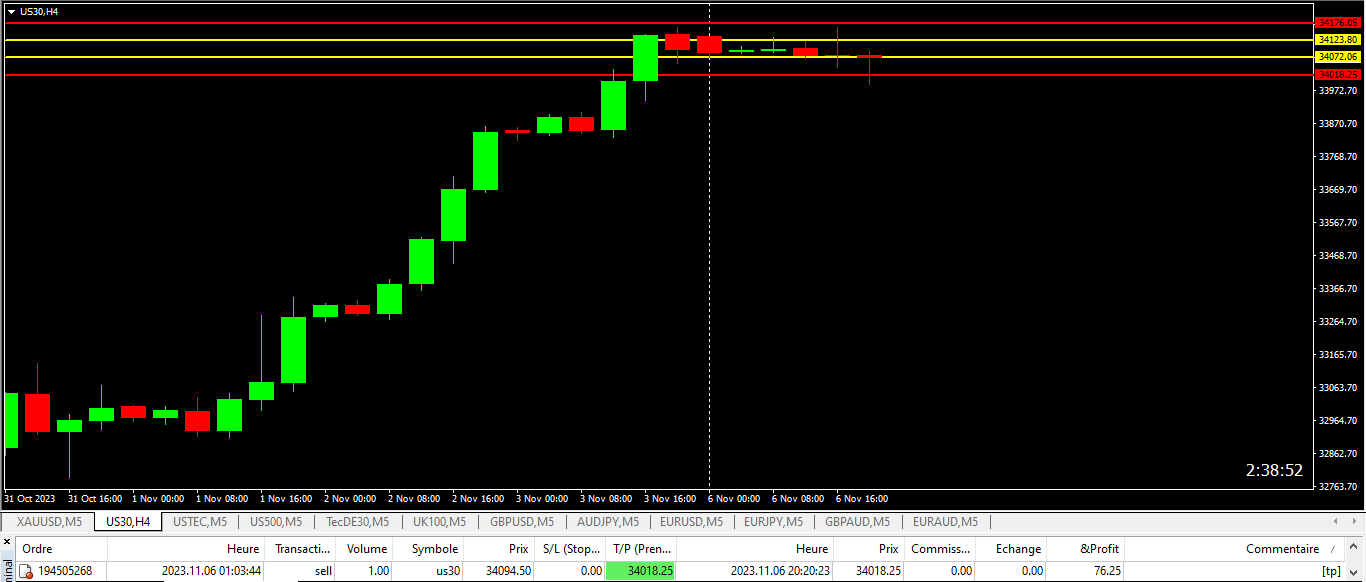1366x582 pixels.
Task: Click the chart tabs scroll-right arrow
Action: click(x=1354, y=521)
